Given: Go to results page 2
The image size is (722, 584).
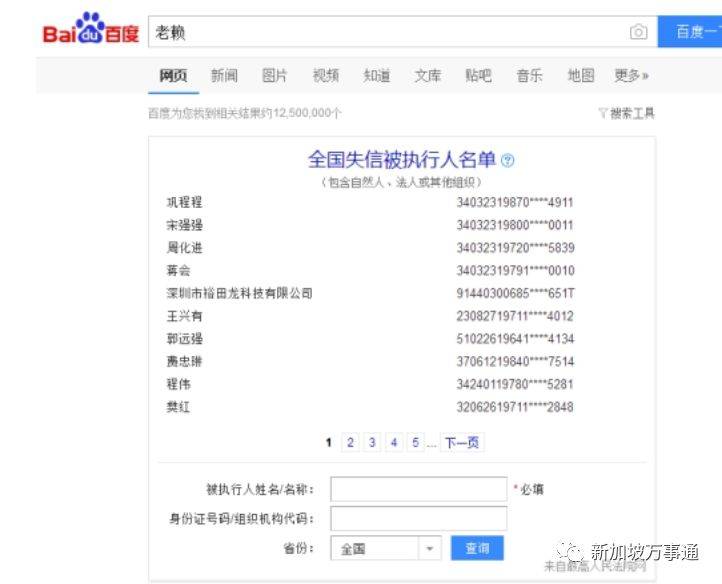Looking at the screenshot, I should (x=350, y=442).
